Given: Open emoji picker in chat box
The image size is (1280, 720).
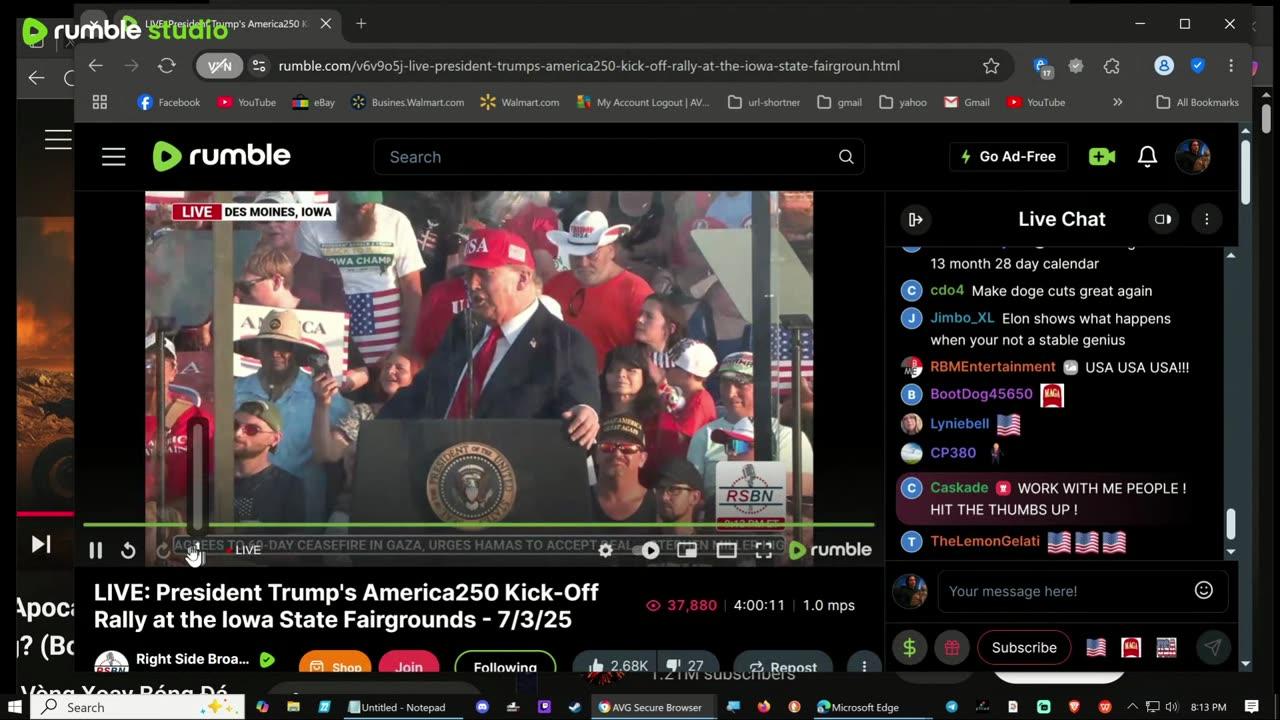Looking at the screenshot, I should click(1204, 590).
